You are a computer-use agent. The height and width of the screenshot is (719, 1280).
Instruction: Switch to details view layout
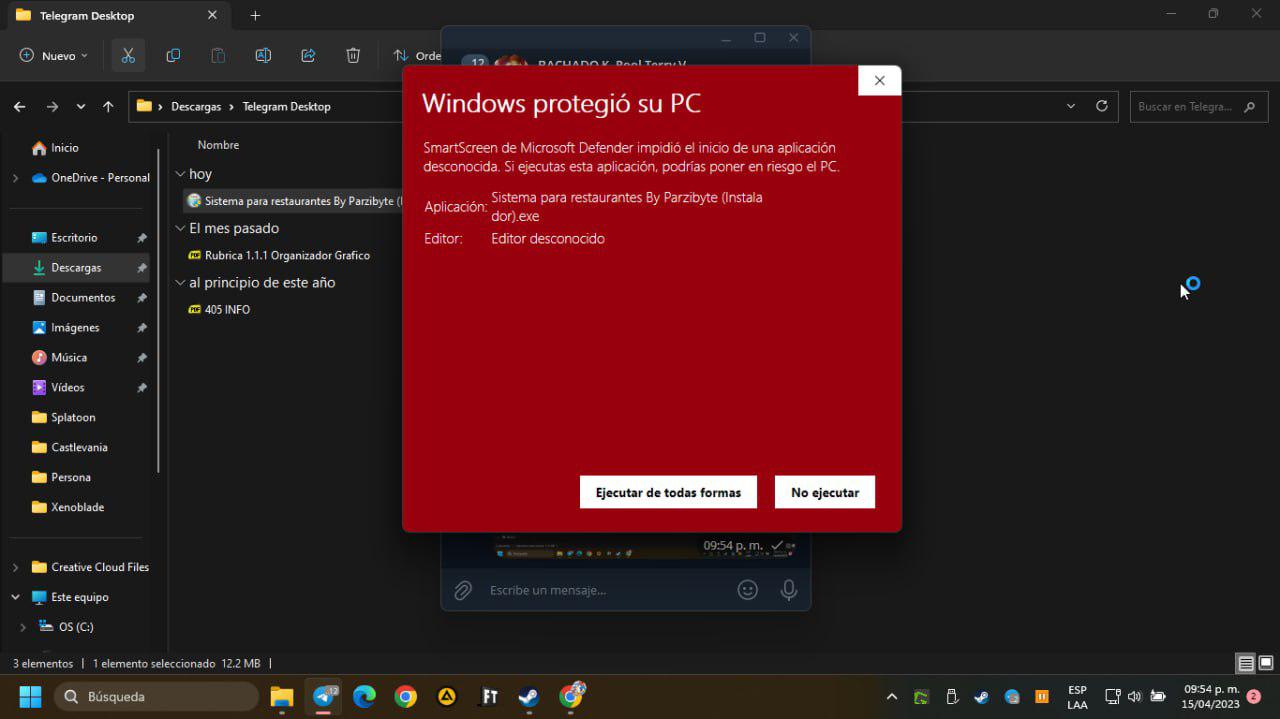(x=1245, y=663)
